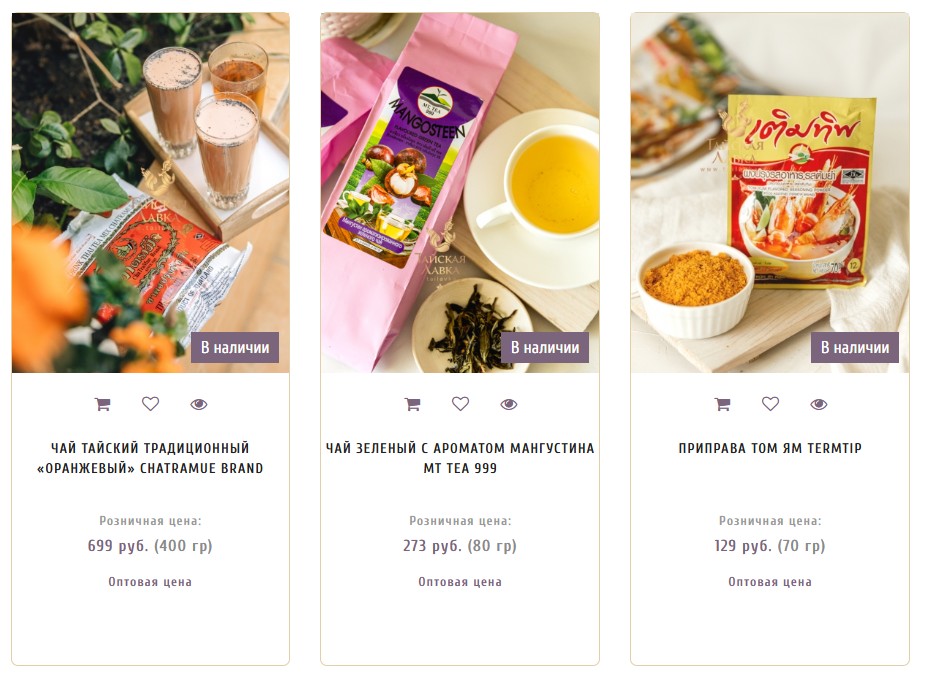
Task: Favorite the Chatramue tea with heart icon
Action: click(x=151, y=404)
